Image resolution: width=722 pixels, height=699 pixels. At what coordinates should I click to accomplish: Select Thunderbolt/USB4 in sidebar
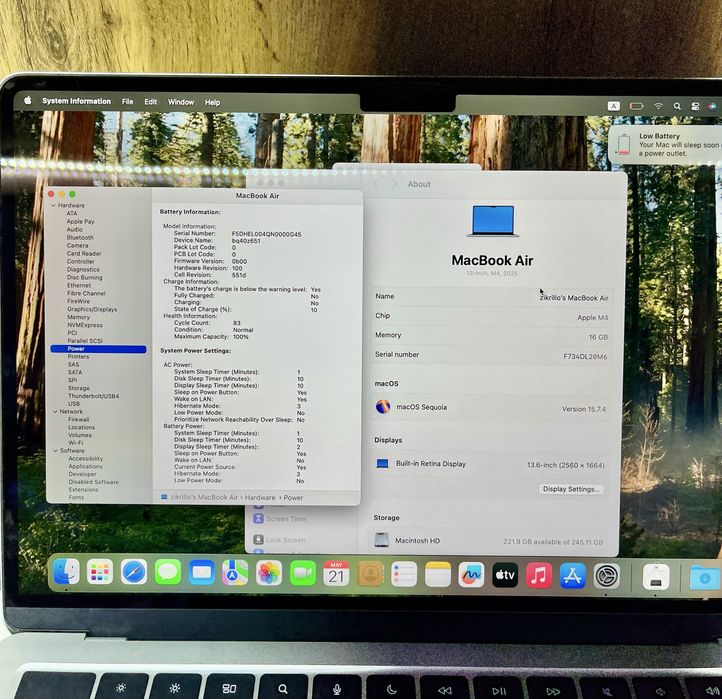click(x=93, y=396)
